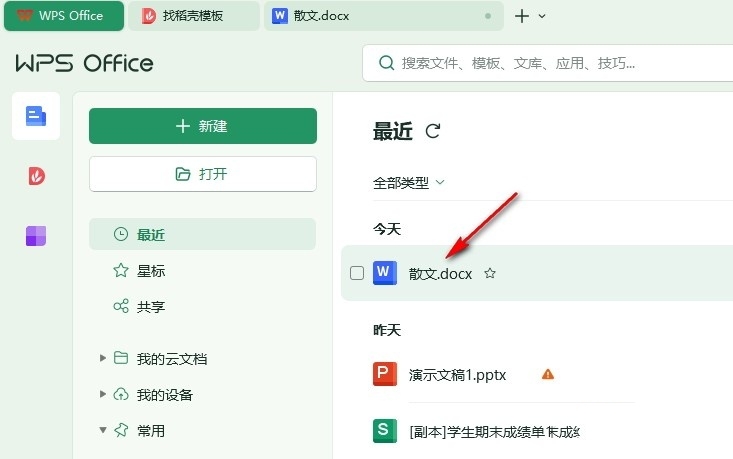Open 我的云文档 folder
The width and height of the screenshot is (733, 459).
[x=172, y=359]
